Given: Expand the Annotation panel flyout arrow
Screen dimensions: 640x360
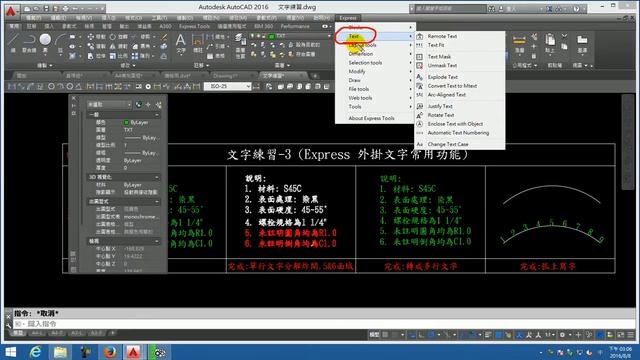Looking at the screenshot, I should [x=207, y=65].
